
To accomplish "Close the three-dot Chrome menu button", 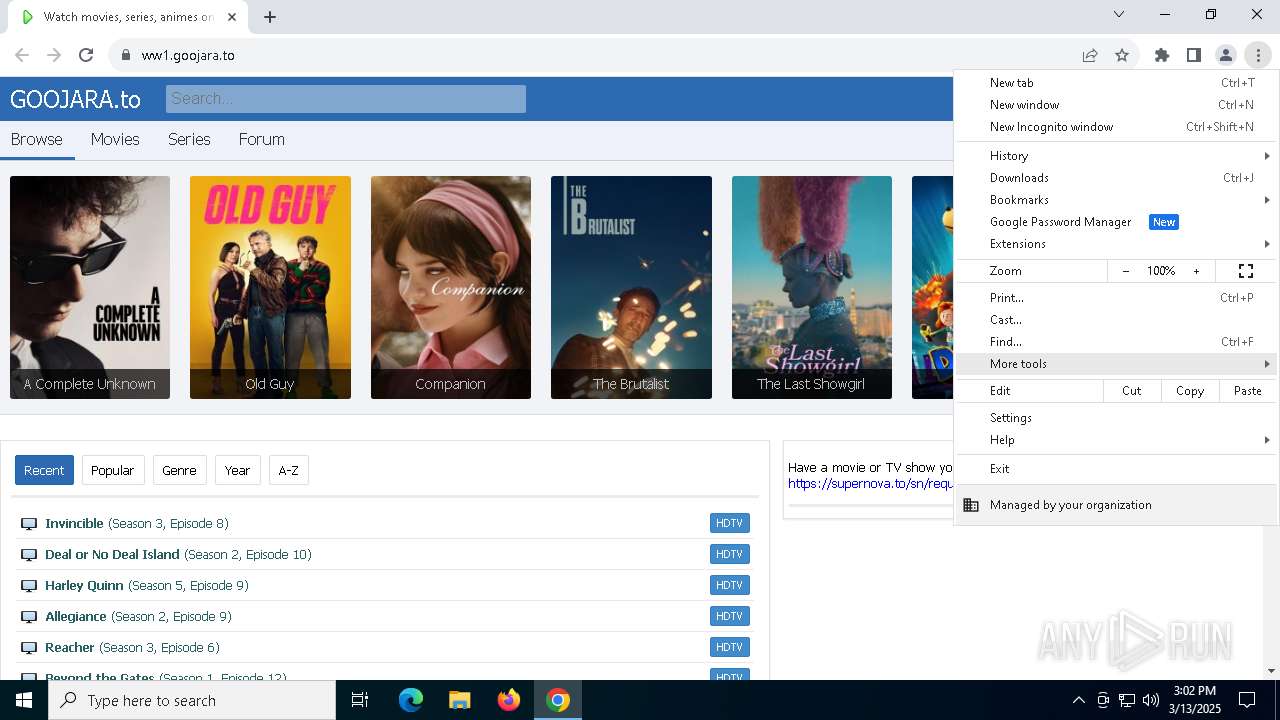I will [x=1258, y=55].
